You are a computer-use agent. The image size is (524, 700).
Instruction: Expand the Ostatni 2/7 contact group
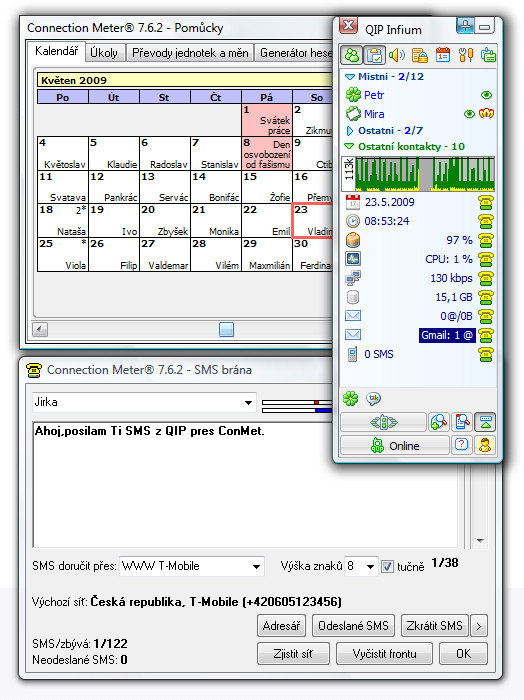350,131
